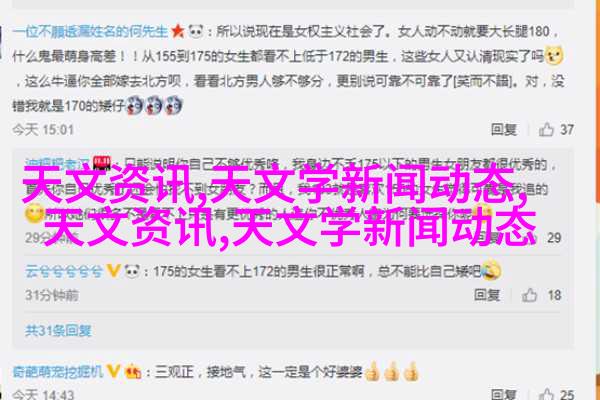Click the red star badge beside 何先生's name
This screenshot has width=600, height=400.
point(178,31)
